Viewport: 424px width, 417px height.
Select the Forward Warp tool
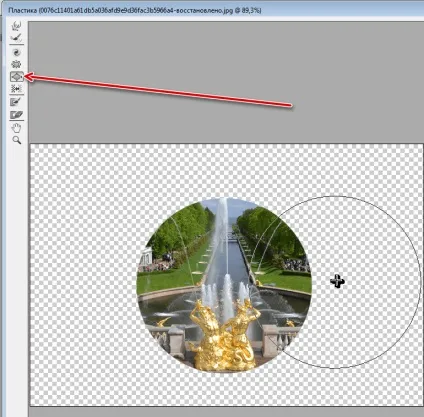coord(16,26)
